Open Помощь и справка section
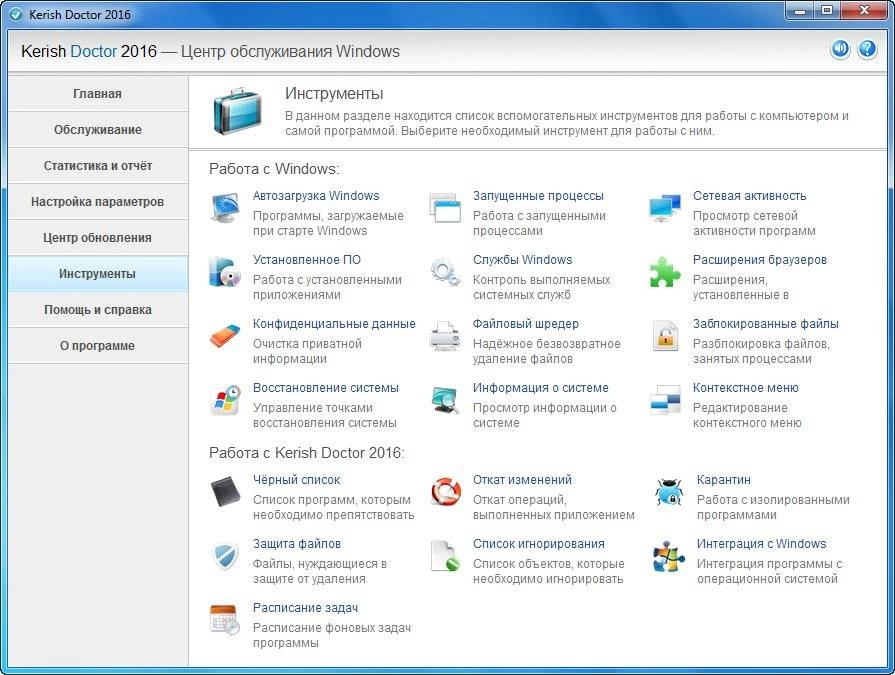The image size is (895, 675). [x=98, y=310]
